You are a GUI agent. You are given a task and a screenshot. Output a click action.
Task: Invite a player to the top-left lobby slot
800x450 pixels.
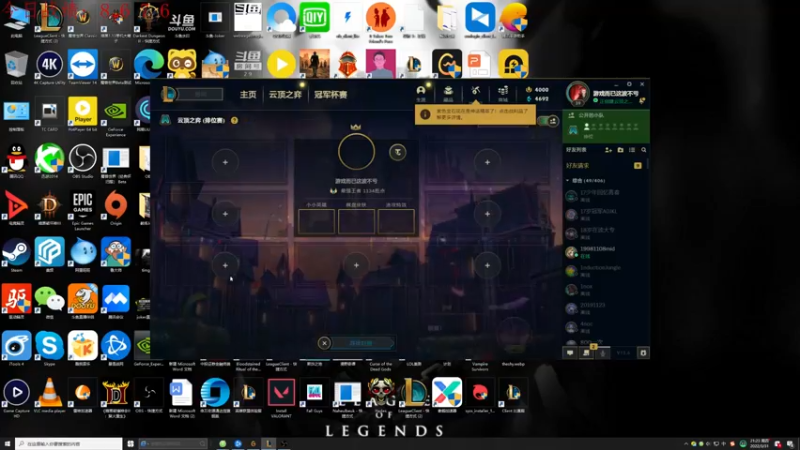[225, 162]
